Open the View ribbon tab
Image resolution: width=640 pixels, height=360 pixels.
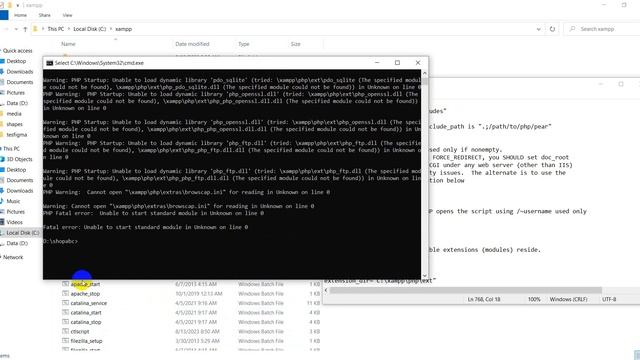point(67,15)
